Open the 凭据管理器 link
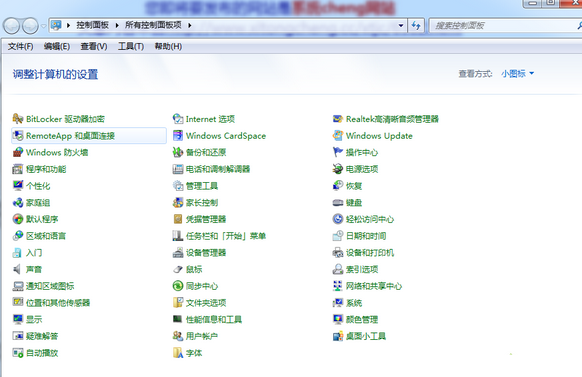582x377 pixels. [x=206, y=219]
